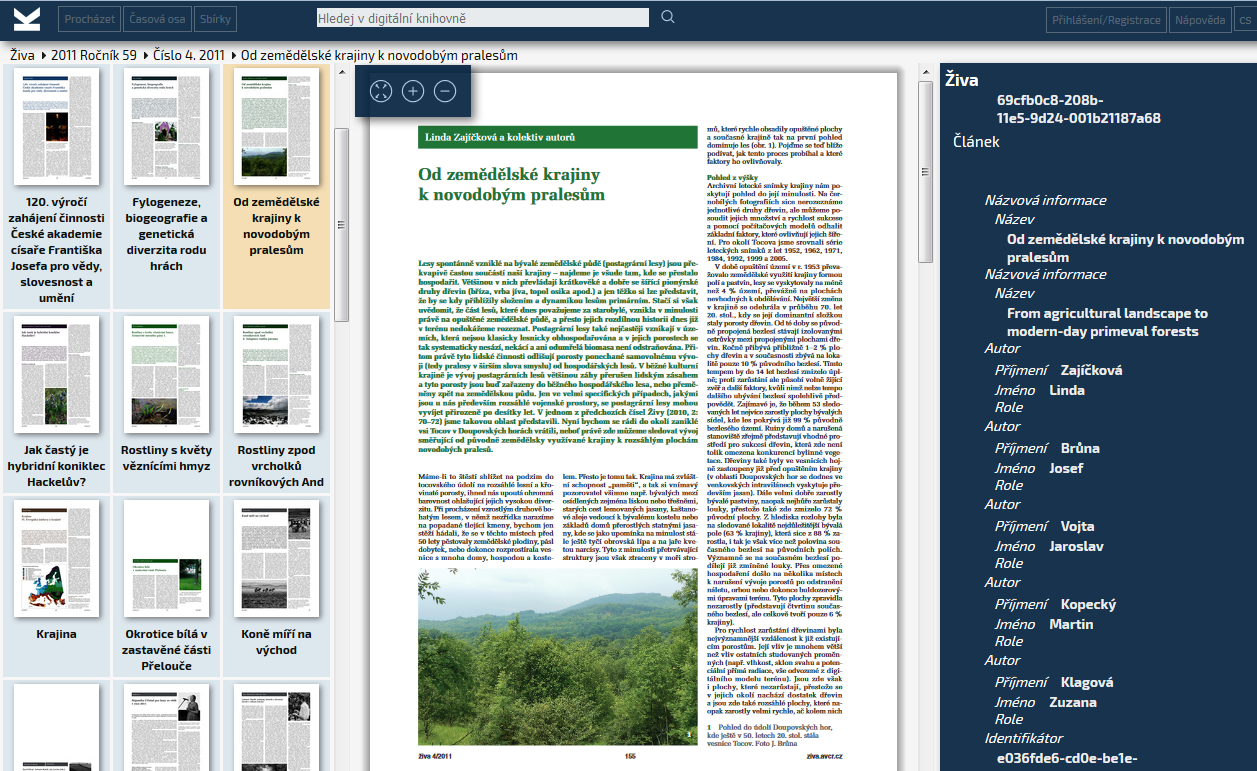Viewport: 1257px width, 771px height.
Task: Go to the 'Číslo 4. 2011' breadcrumb
Action: point(189,55)
